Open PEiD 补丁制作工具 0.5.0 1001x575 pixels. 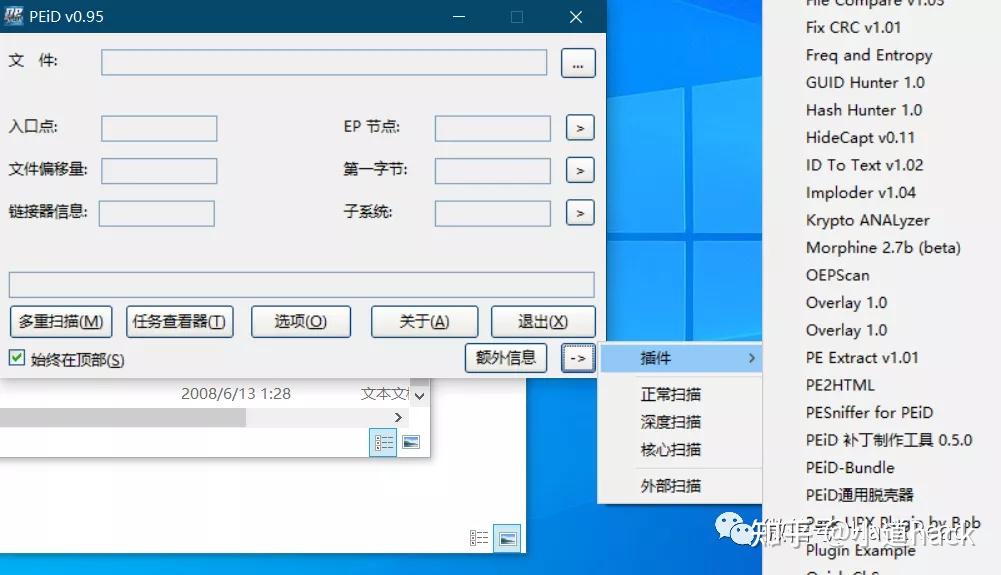(x=889, y=440)
